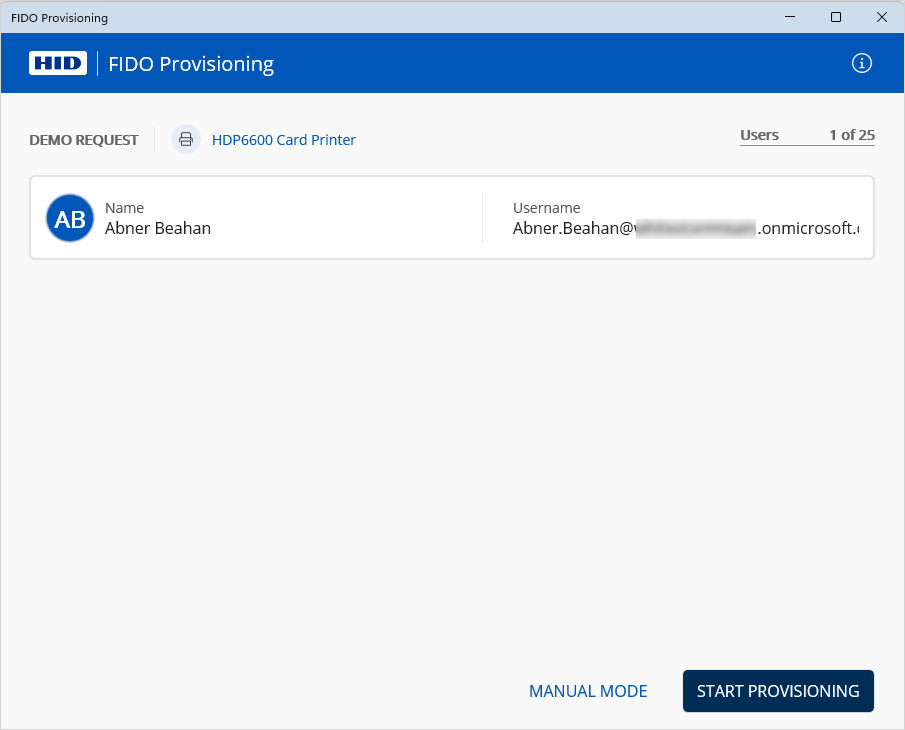Switch to Manual Mode

pyautogui.click(x=588, y=691)
